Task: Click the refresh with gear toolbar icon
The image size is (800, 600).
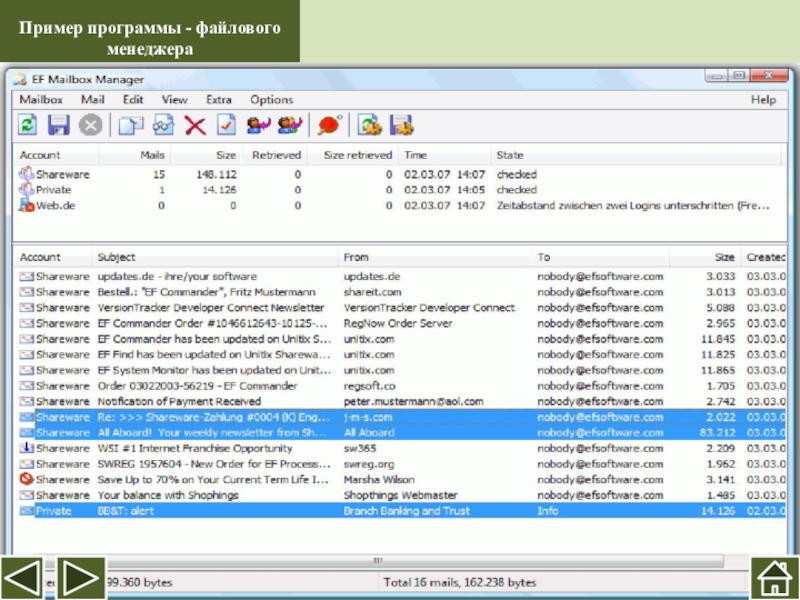Action: 369,125
